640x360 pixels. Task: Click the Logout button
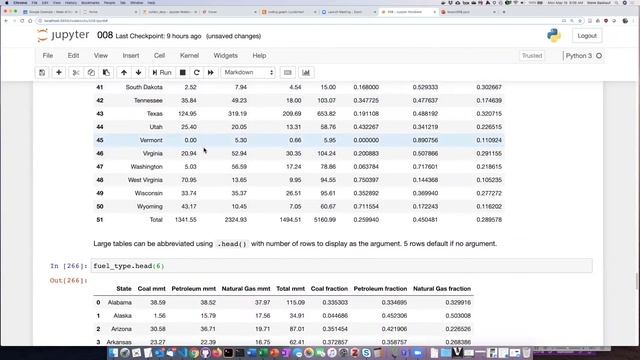click(x=587, y=36)
